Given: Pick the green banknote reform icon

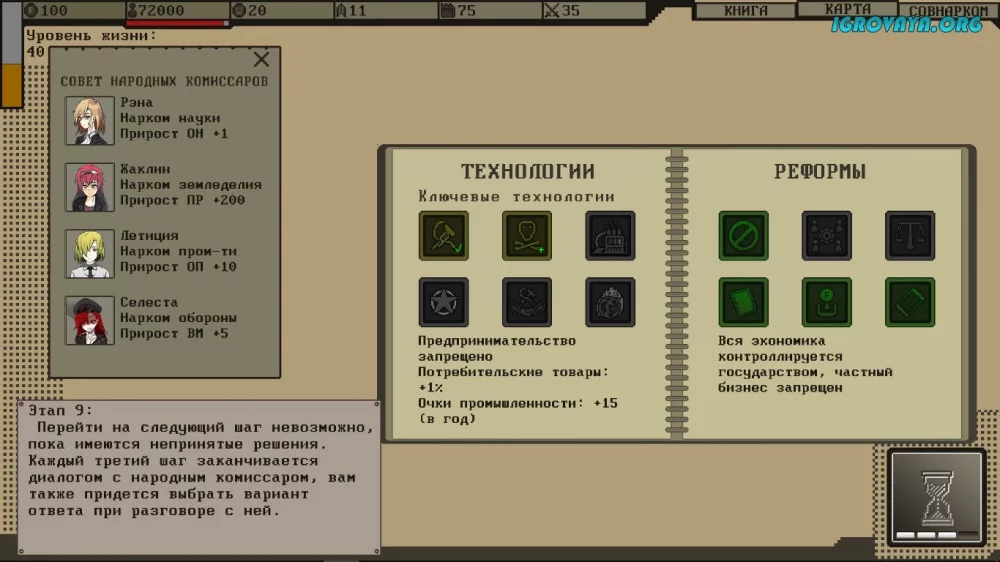Looking at the screenshot, I should click(910, 302).
